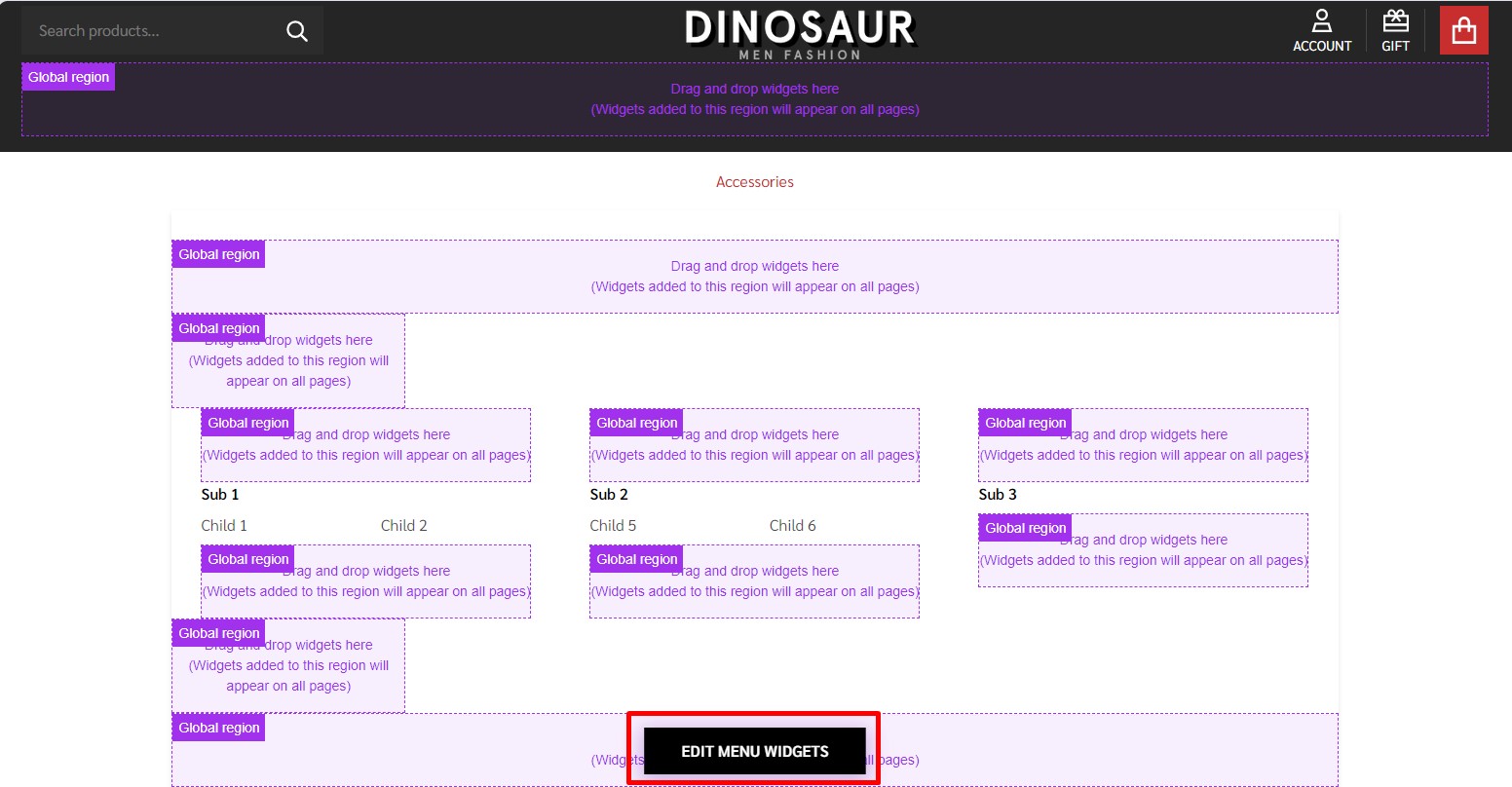Open the Accessories menu item
1512x787 pixels.
(755, 182)
